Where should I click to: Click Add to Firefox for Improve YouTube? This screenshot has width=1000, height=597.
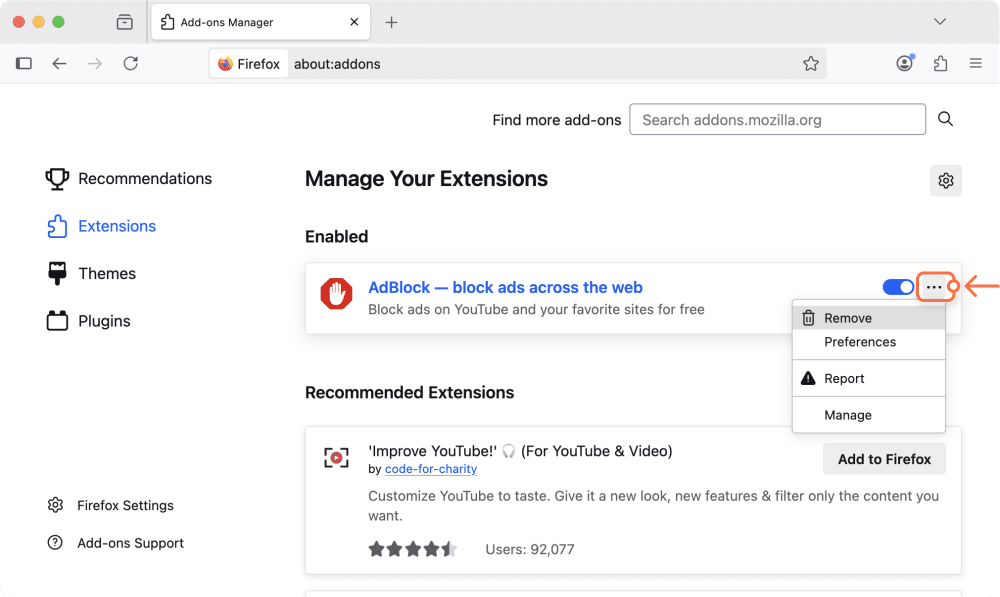tap(884, 459)
